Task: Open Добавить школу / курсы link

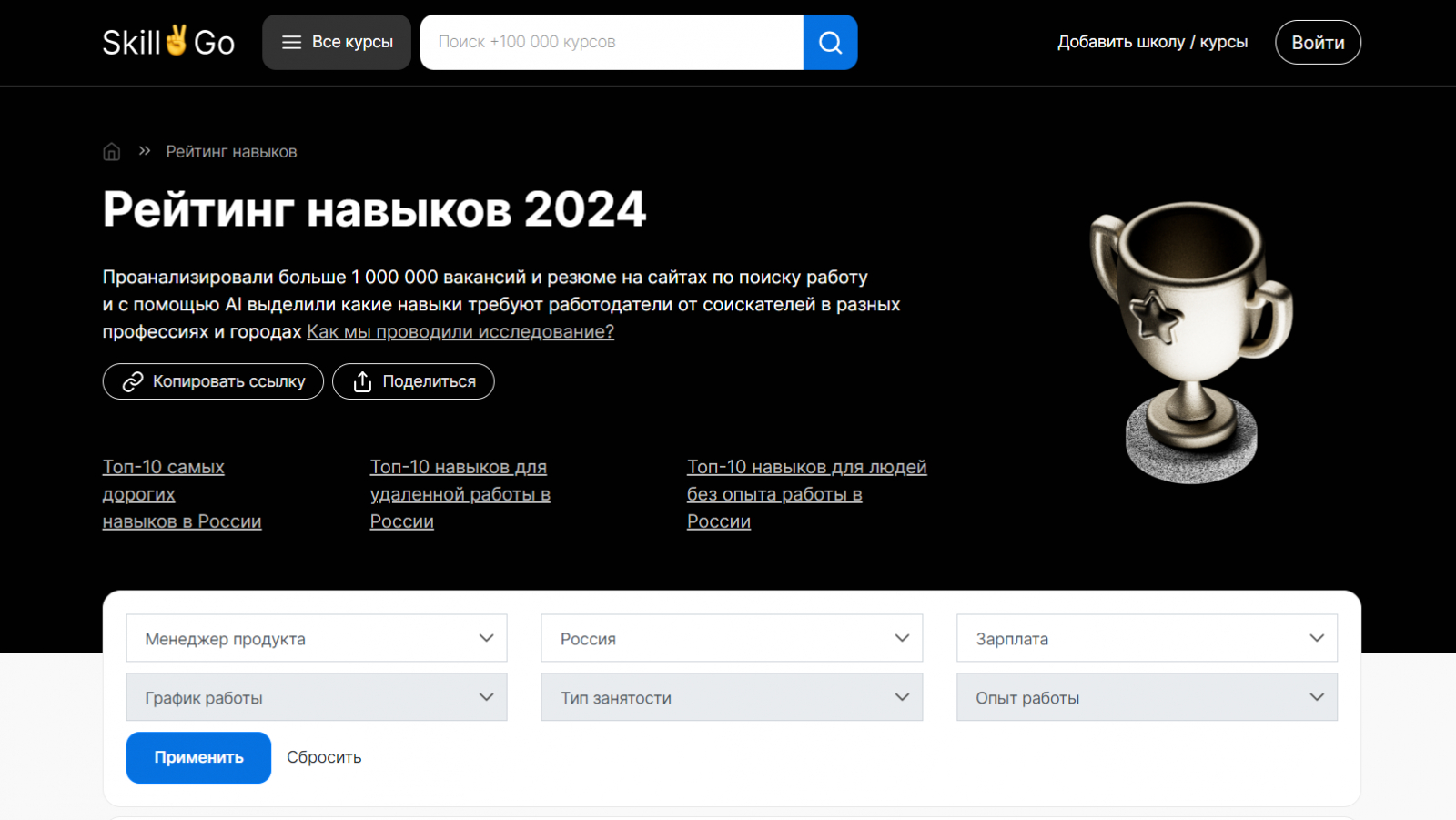Action: point(1152,42)
